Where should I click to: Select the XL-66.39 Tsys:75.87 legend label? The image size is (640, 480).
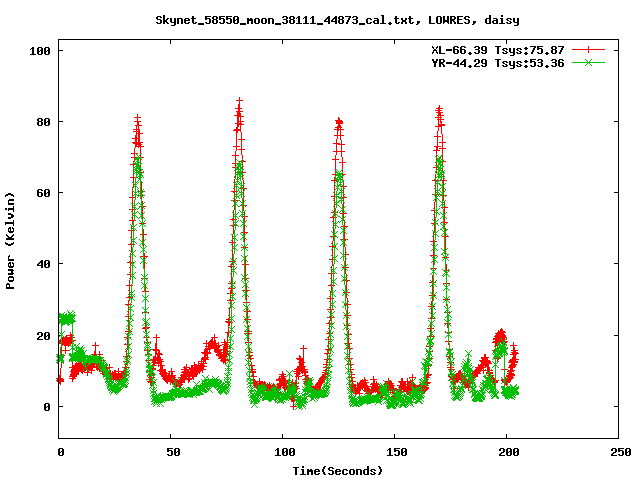click(498, 50)
